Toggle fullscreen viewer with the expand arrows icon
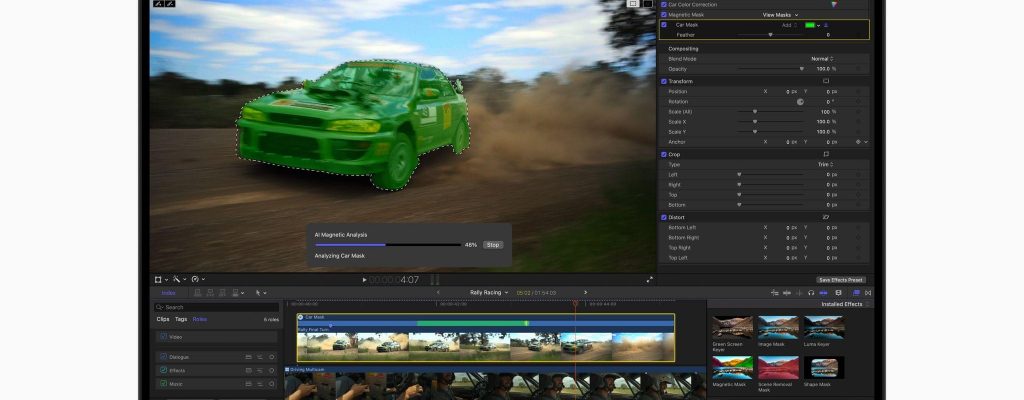The image size is (1024, 400). tap(650, 280)
